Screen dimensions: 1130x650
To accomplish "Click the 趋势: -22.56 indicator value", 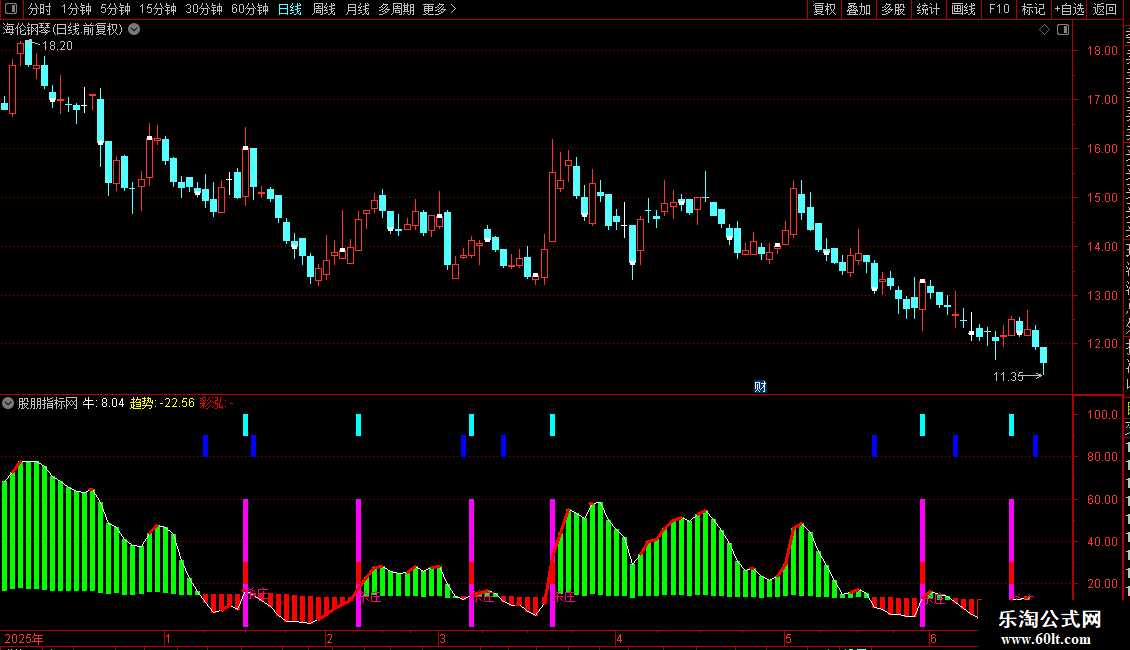I will pyautogui.click(x=162, y=404).
